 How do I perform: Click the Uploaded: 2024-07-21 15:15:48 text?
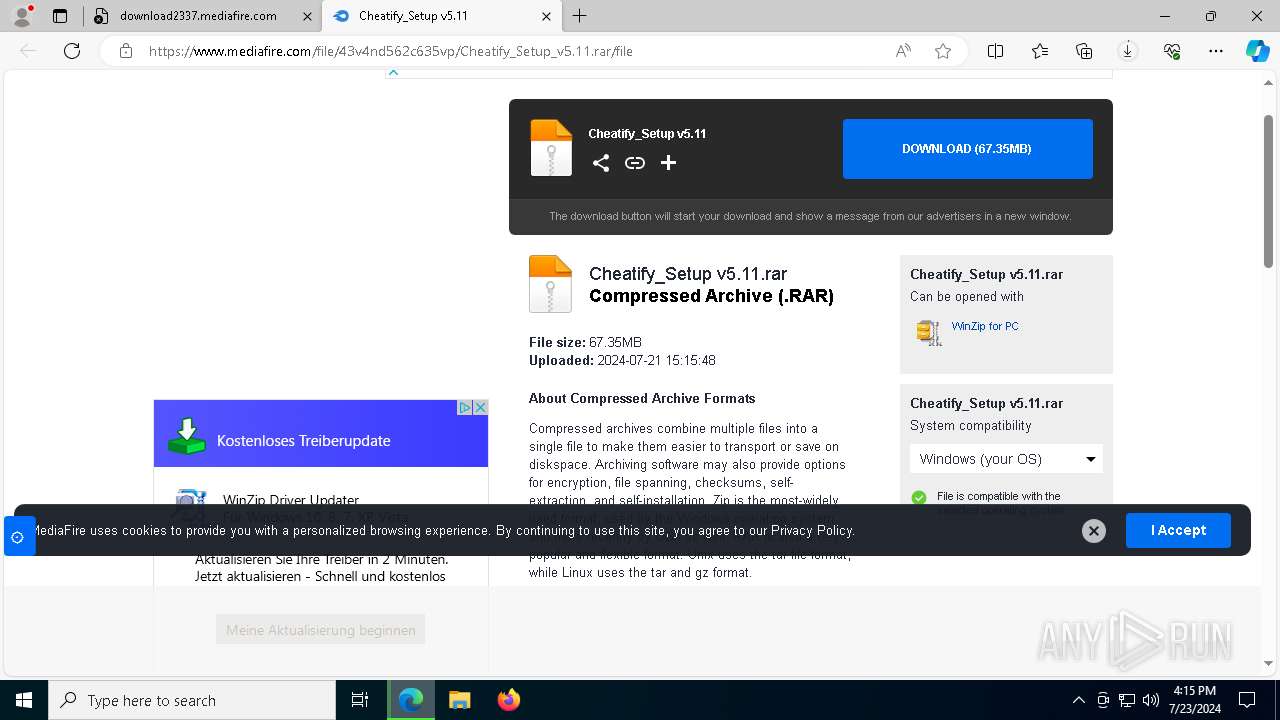coord(622,360)
